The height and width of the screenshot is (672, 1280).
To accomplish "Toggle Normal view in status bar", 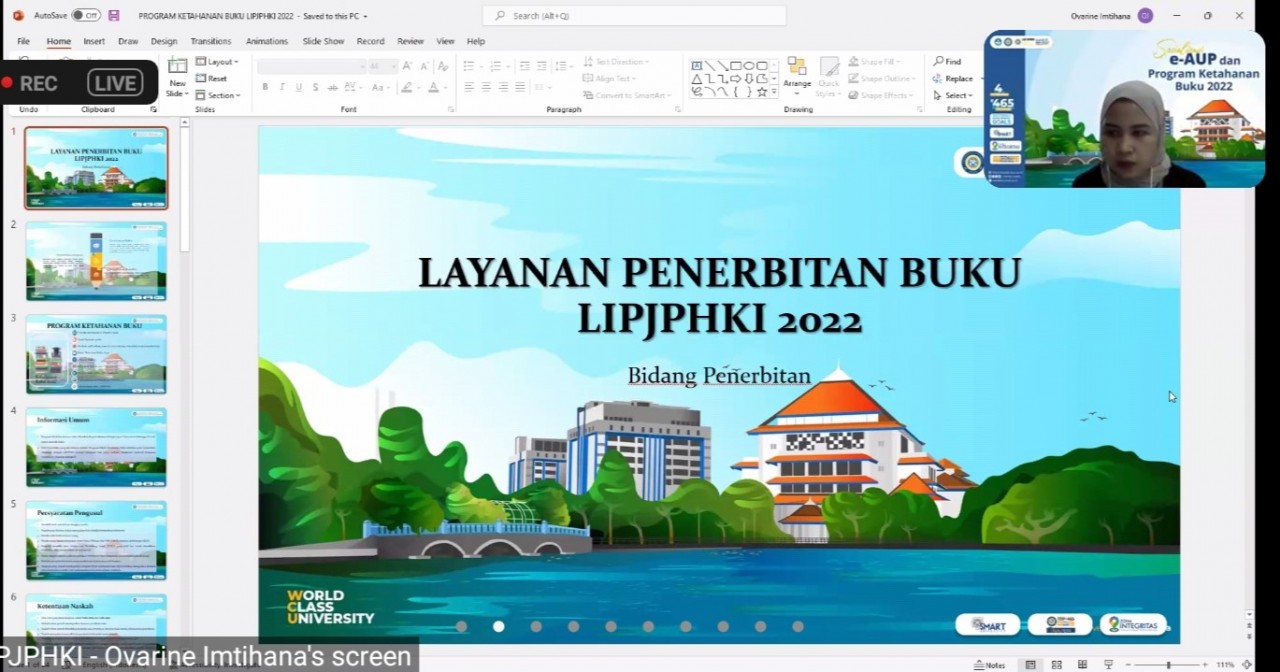I will [1030, 665].
